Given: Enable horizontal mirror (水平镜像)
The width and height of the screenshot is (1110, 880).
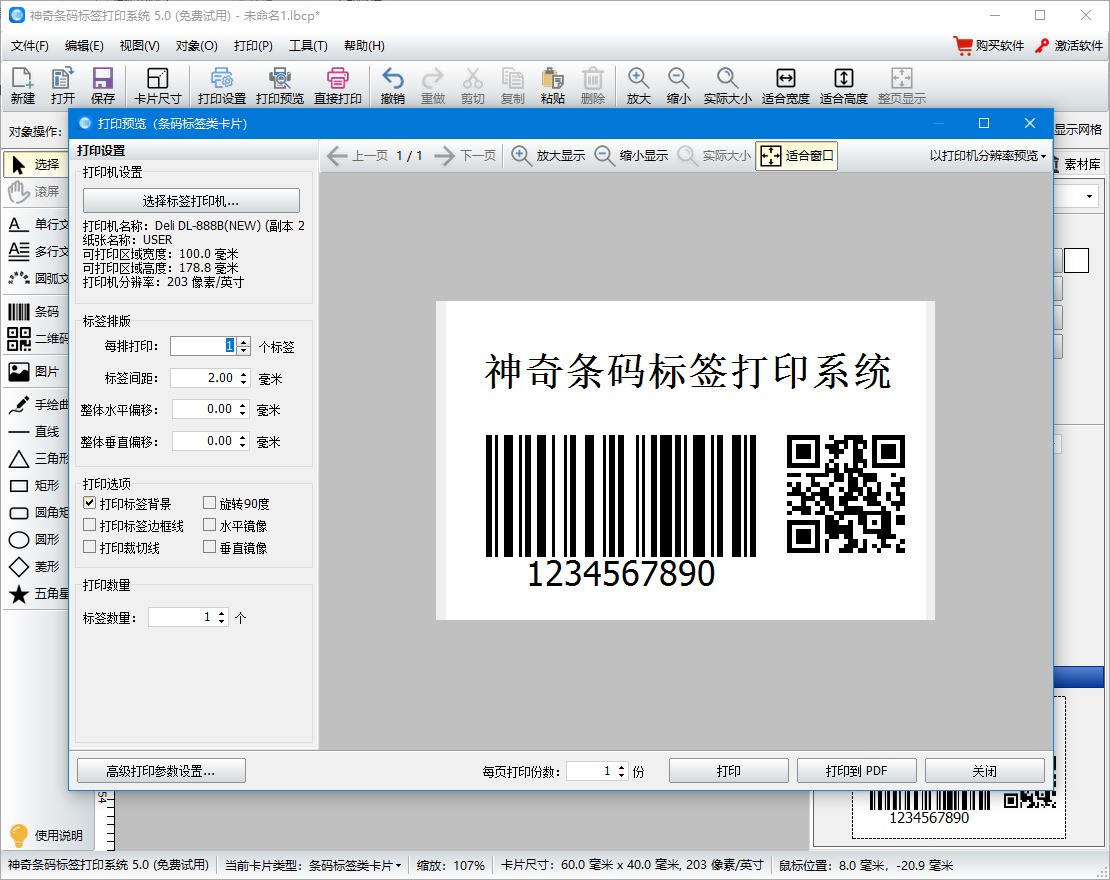Looking at the screenshot, I should click(209, 525).
